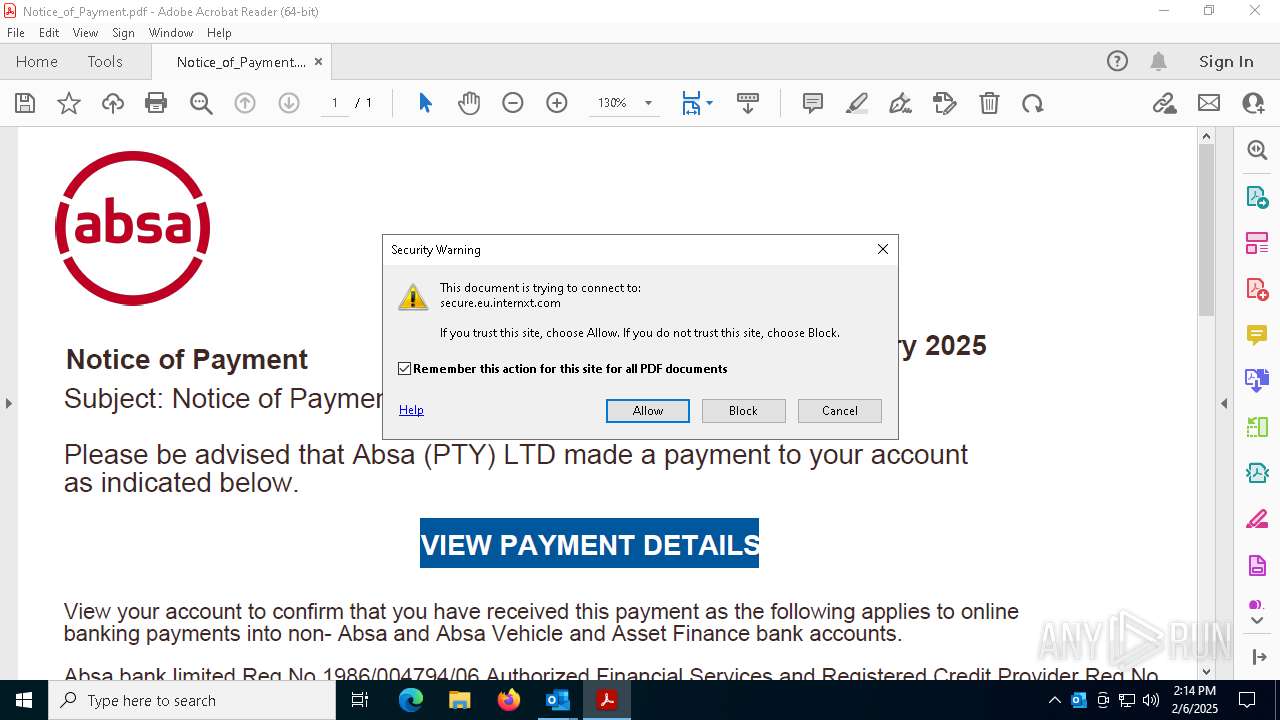Switch to the Home tab
The height and width of the screenshot is (720, 1280).
[37, 61]
